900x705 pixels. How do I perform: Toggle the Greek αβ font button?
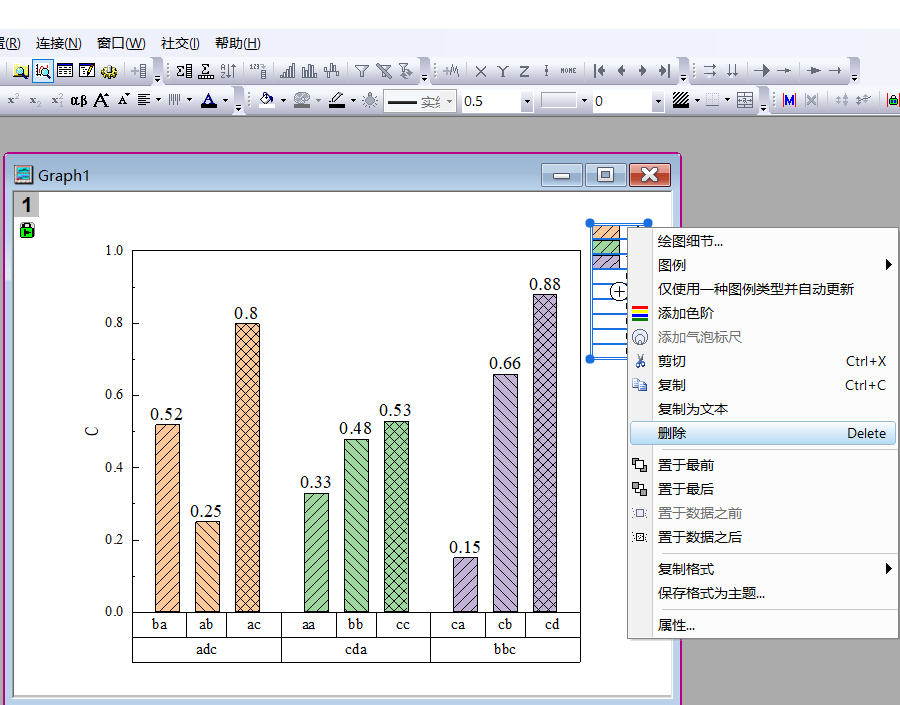[x=79, y=100]
